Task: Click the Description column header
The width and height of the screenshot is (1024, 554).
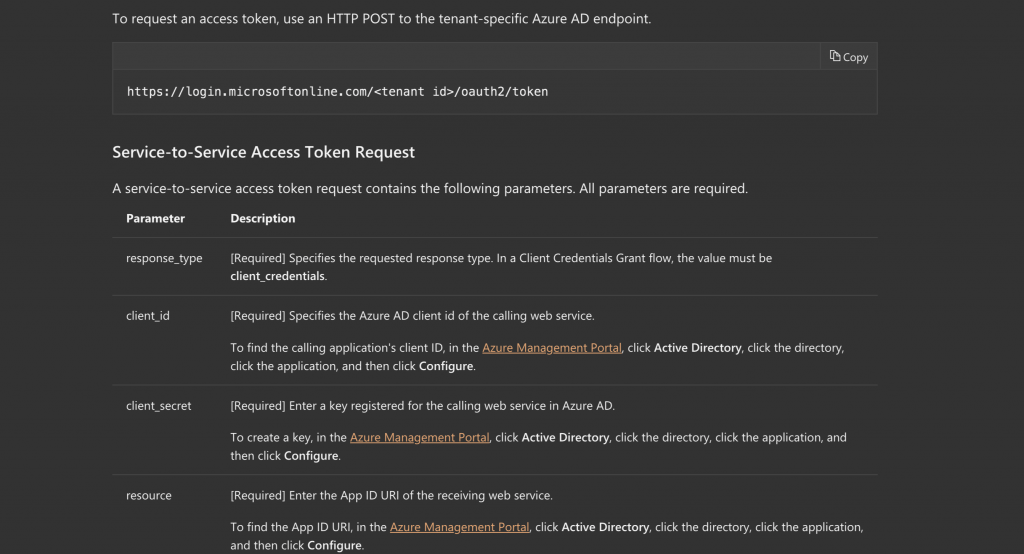Action: tap(263, 218)
